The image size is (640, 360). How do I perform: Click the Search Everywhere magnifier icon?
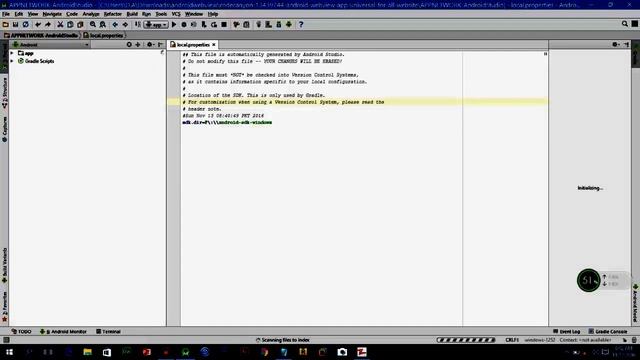point(624,24)
